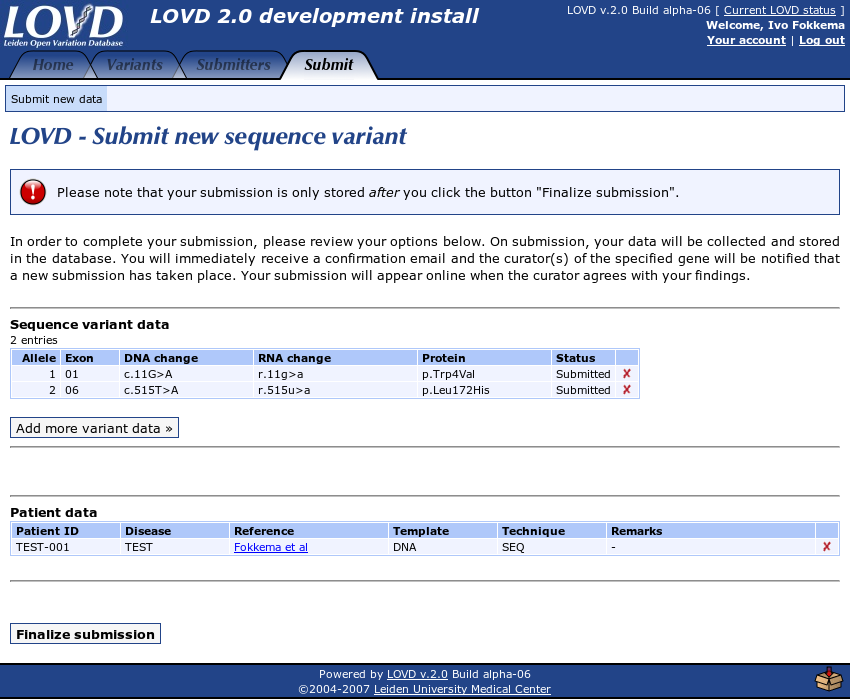Select the Submit tab

point(329,65)
